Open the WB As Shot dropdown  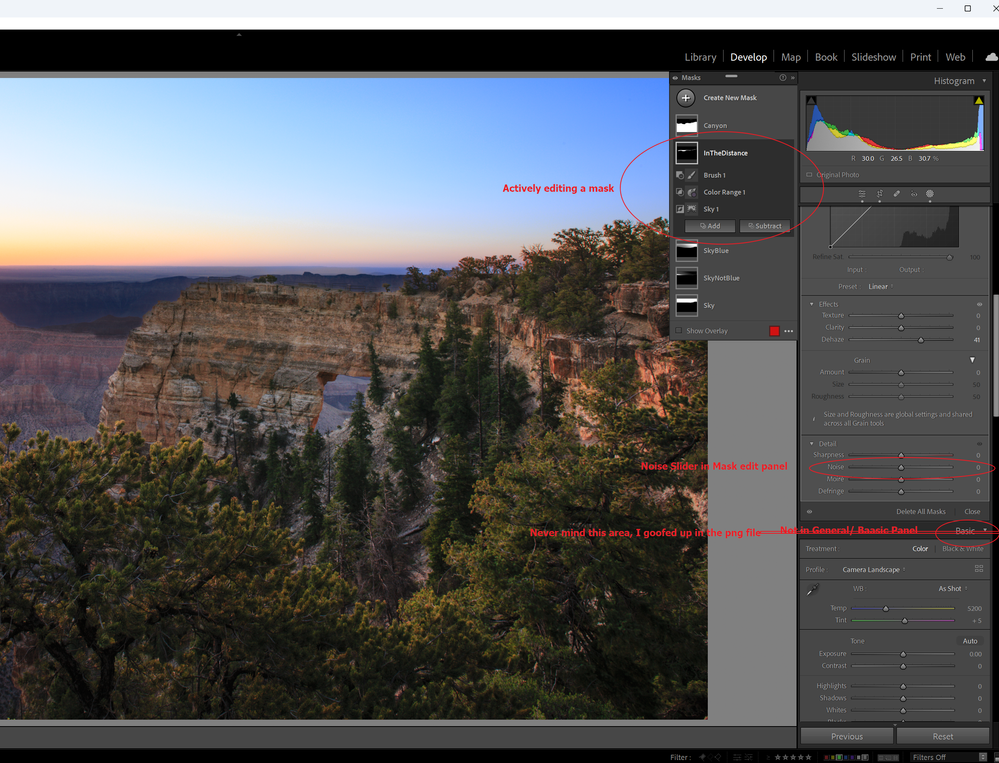[952, 588]
